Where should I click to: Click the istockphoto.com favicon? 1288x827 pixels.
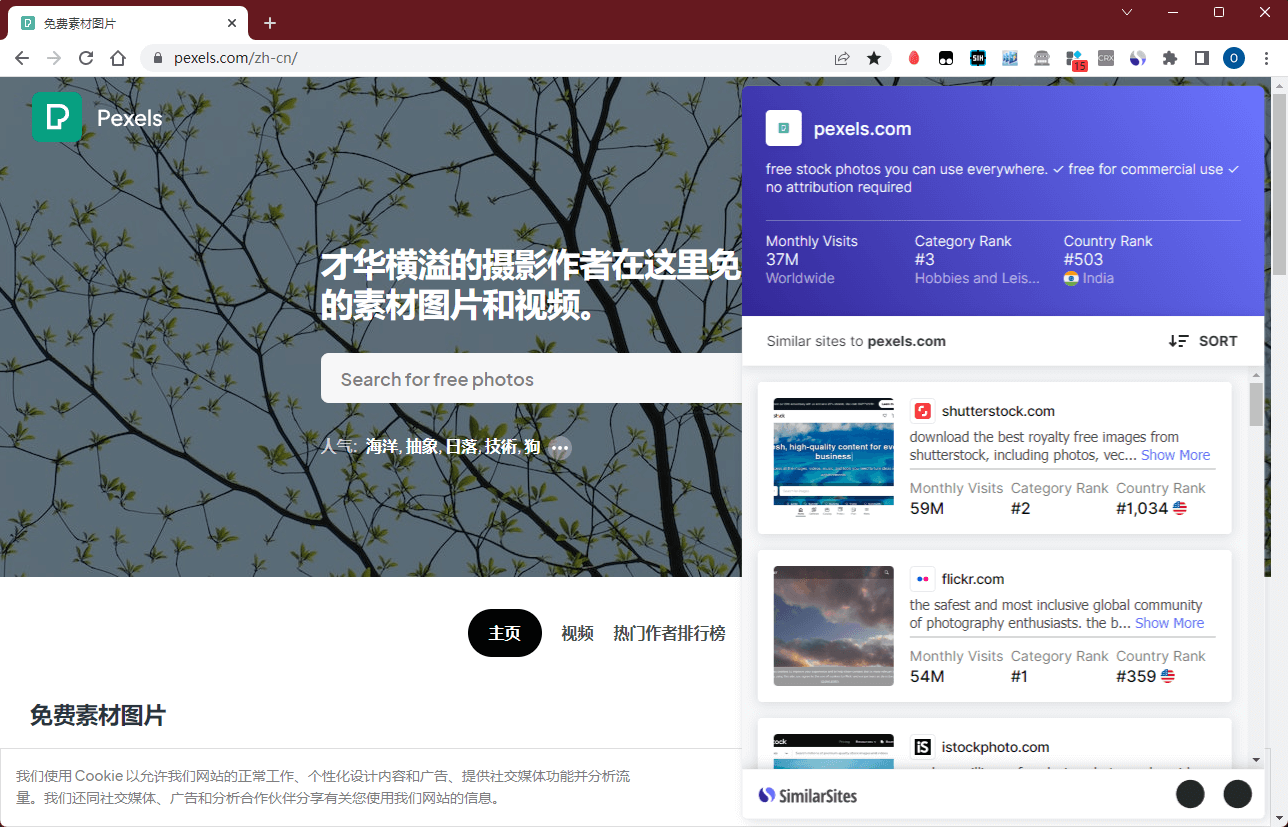pyautogui.click(x=921, y=746)
